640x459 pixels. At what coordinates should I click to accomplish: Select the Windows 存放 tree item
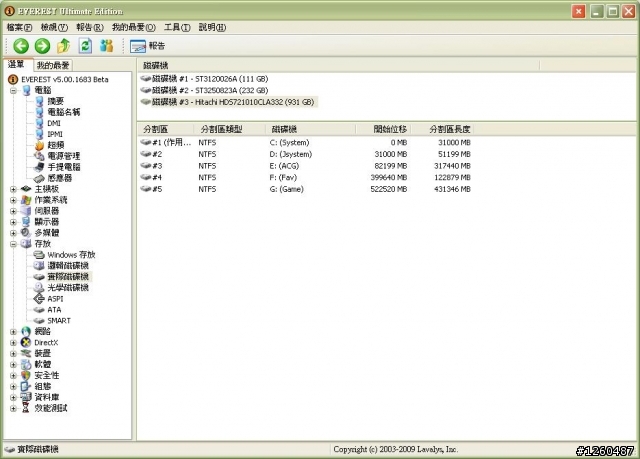pos(71,255)
